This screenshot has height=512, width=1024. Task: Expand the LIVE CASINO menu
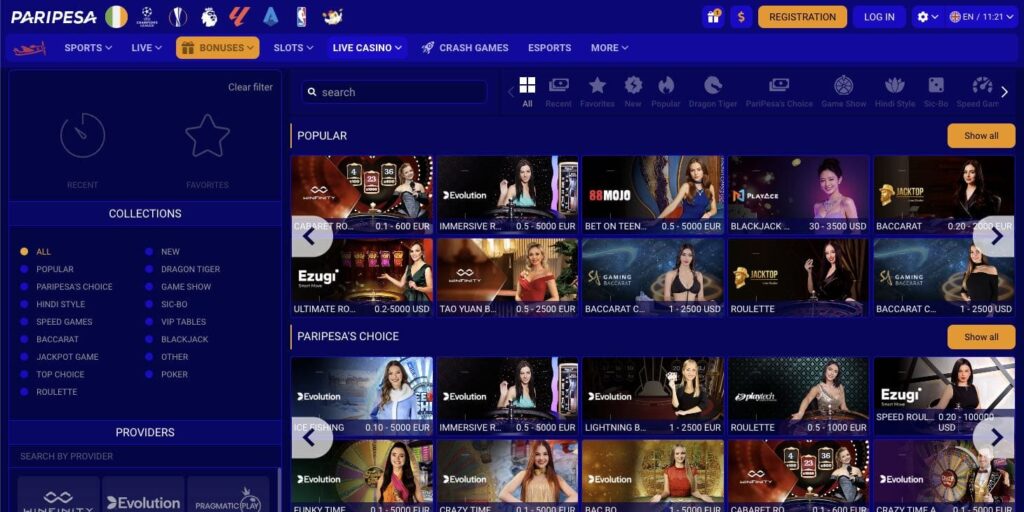[367, 48]
